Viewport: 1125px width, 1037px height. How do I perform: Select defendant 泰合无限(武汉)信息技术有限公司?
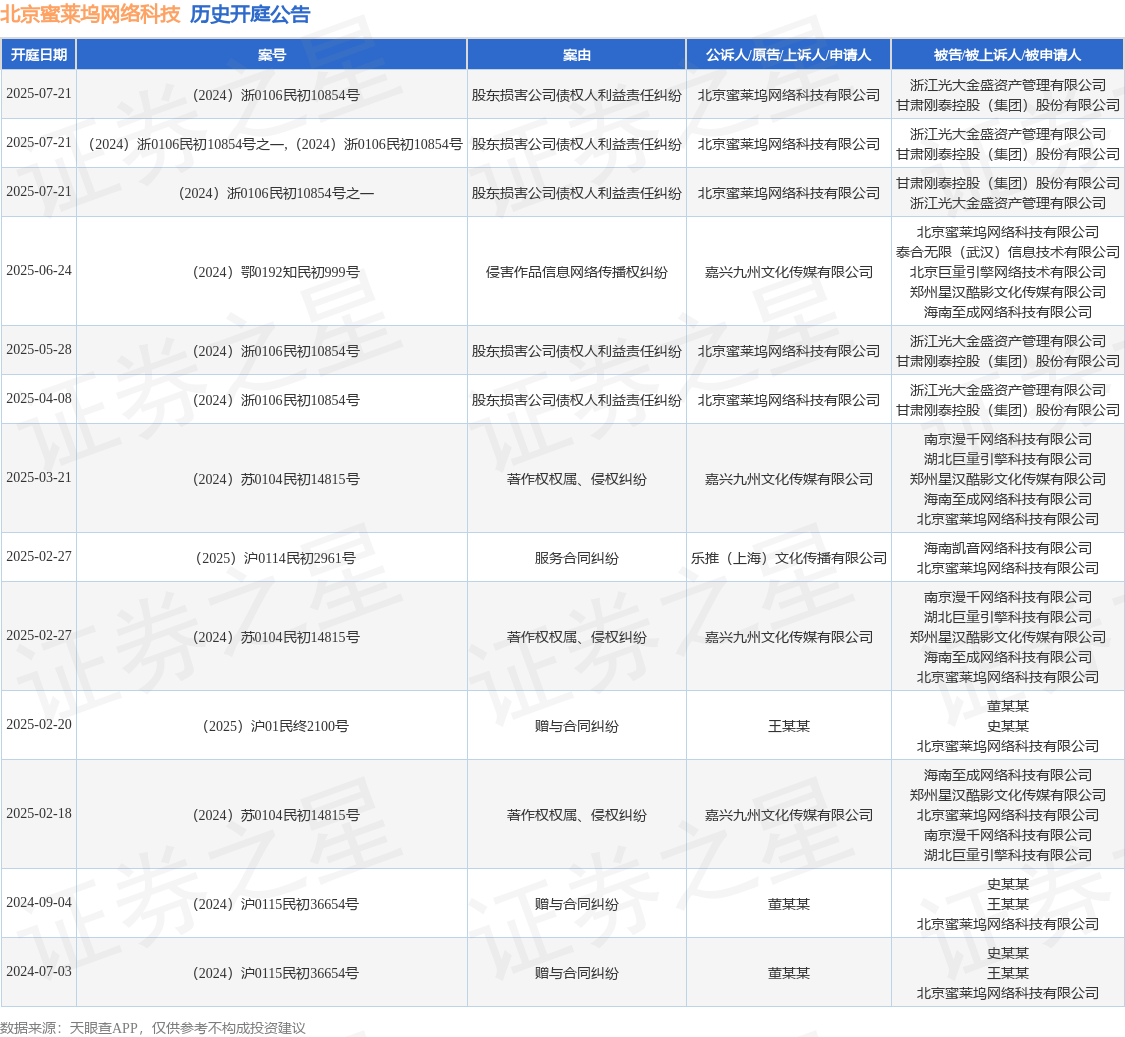(x=1007, y=252)
